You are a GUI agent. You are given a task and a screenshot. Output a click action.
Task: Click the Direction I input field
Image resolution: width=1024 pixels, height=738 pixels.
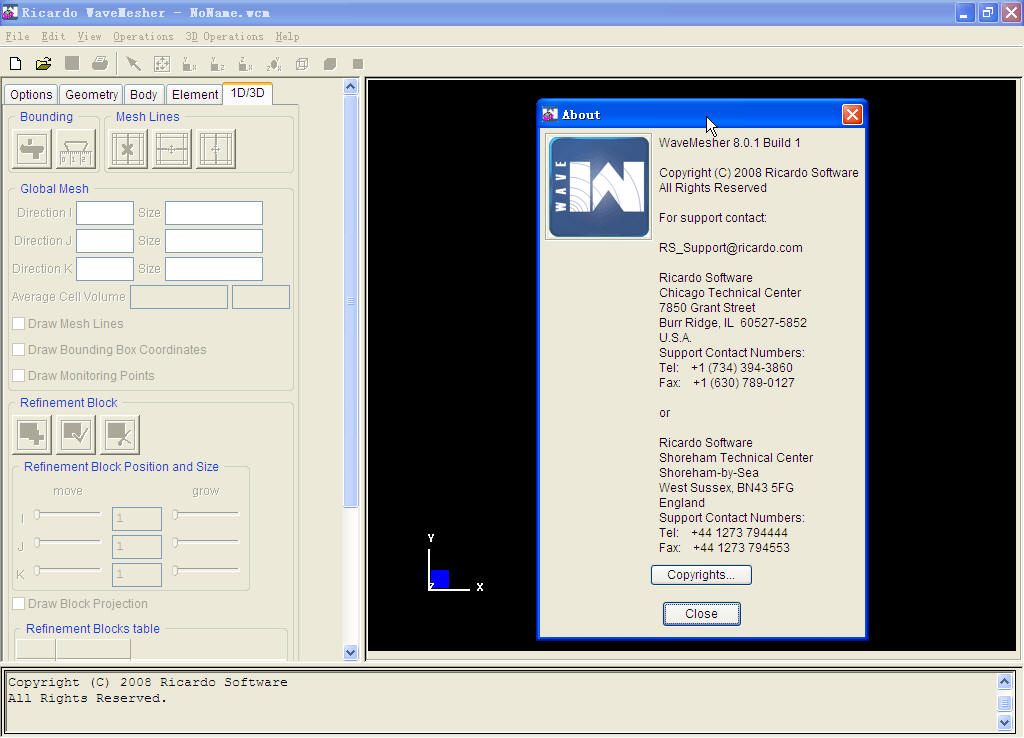pos(104,214)
